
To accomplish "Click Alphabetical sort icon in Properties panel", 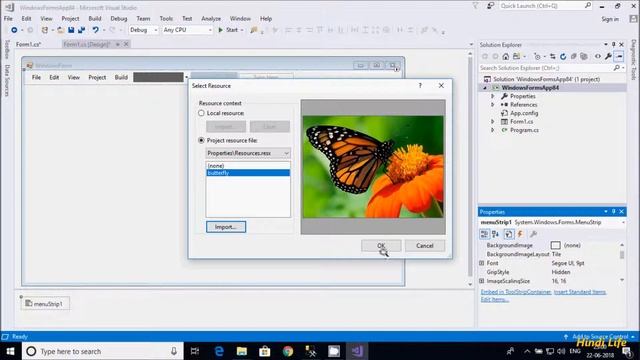I will [495, 234].
